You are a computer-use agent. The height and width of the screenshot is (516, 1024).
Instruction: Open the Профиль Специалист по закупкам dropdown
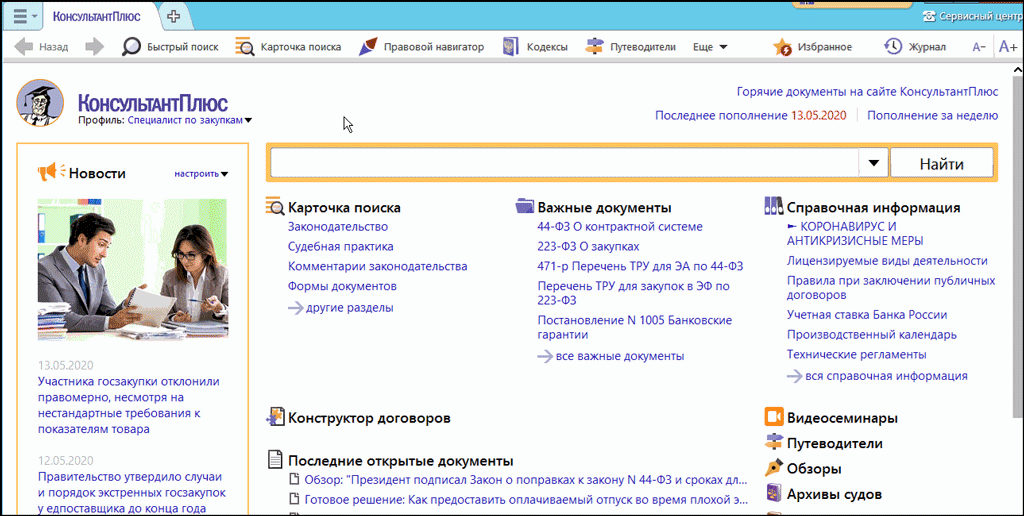coord(190,120)
